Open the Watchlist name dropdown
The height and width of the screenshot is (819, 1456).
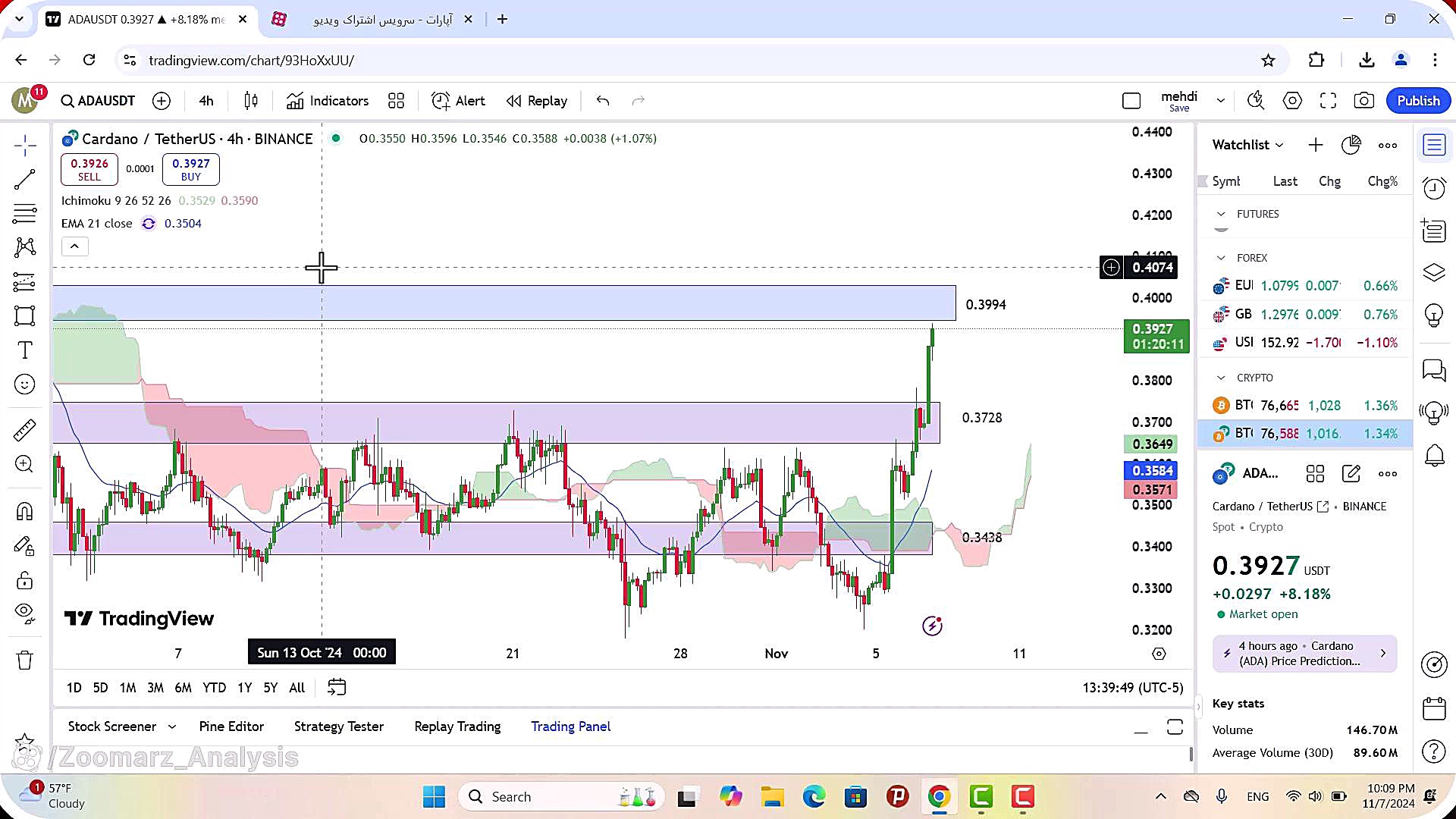pyautogui.click(x=1247, y=145)
